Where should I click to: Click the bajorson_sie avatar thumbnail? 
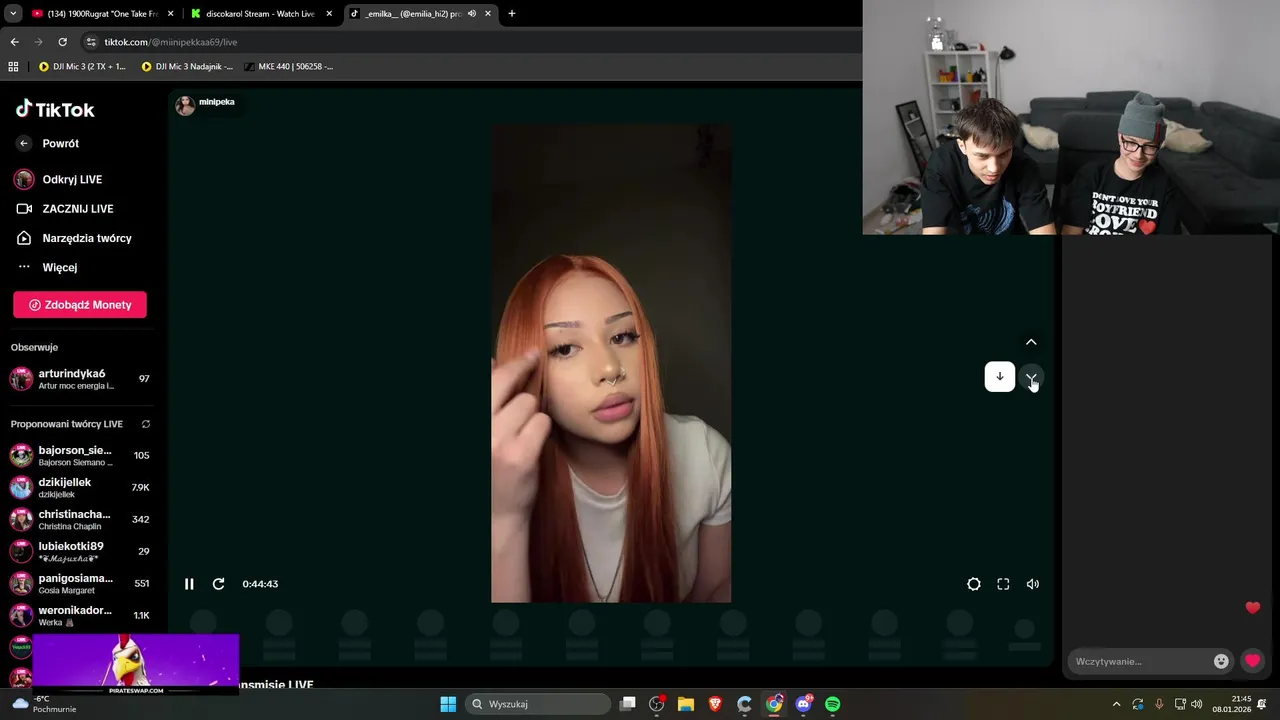click(x=21, y=456)
